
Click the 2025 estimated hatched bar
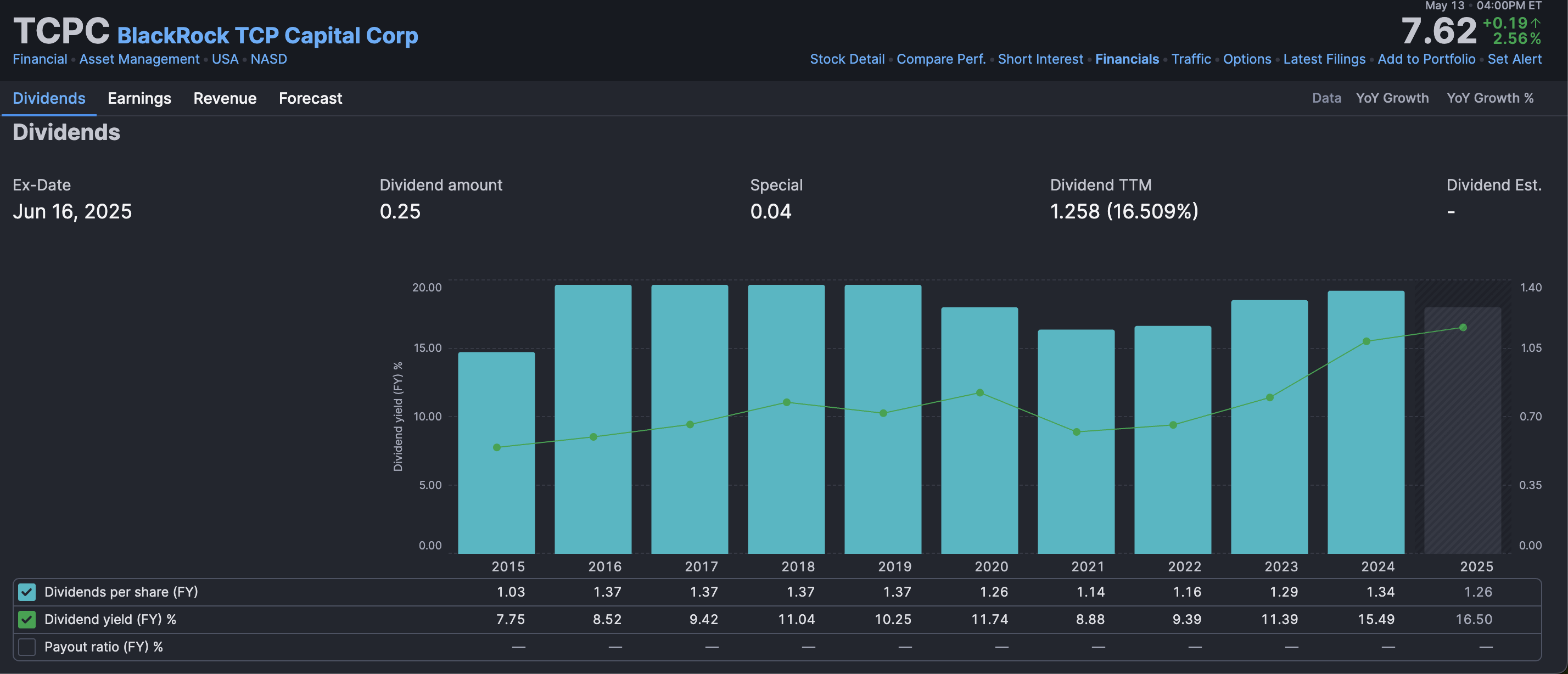click(1463, 430)
